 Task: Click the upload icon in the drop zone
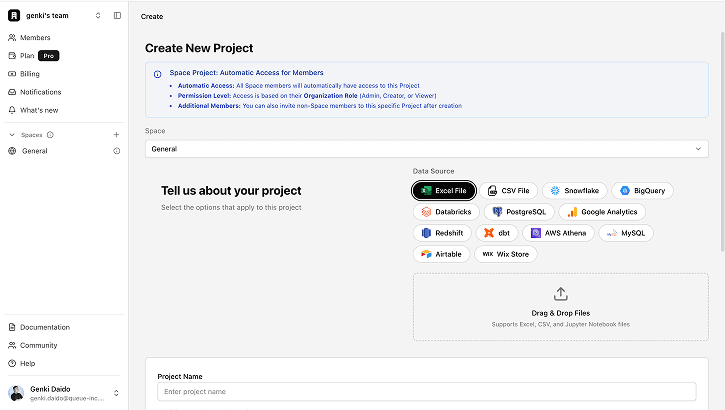tap(560, 294)
